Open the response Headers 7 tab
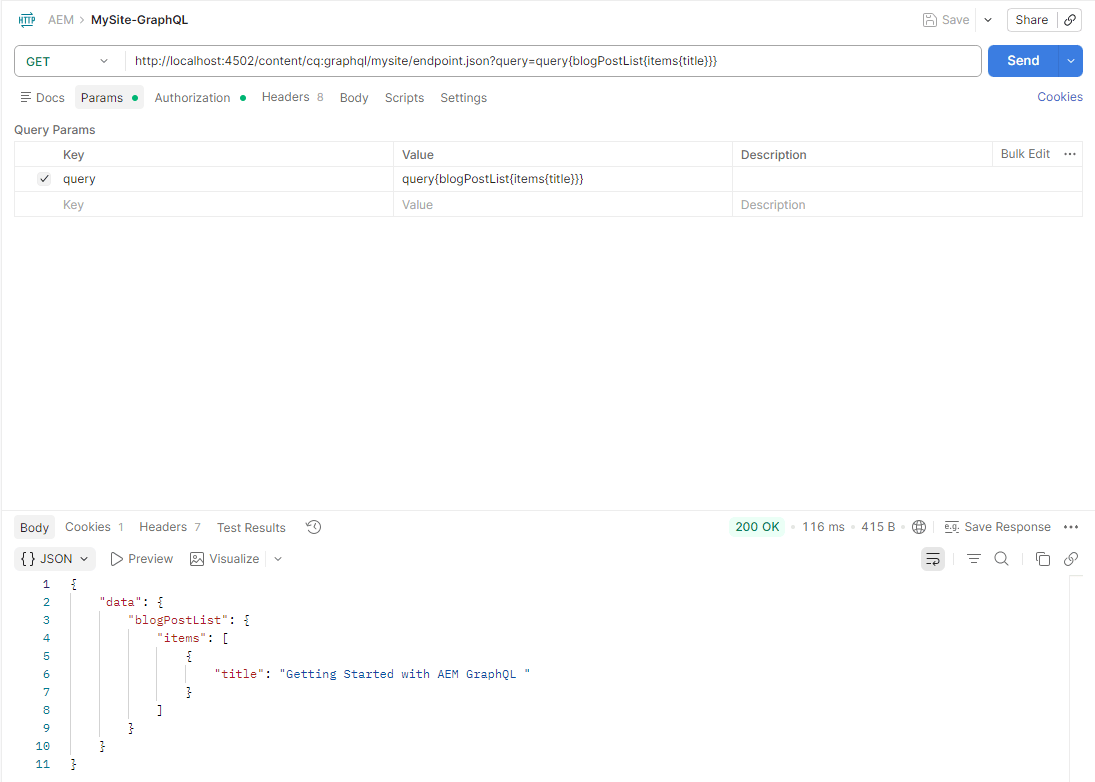This screenshot has width=1095, height=782. pyautogui.click(x=170, y=527)
